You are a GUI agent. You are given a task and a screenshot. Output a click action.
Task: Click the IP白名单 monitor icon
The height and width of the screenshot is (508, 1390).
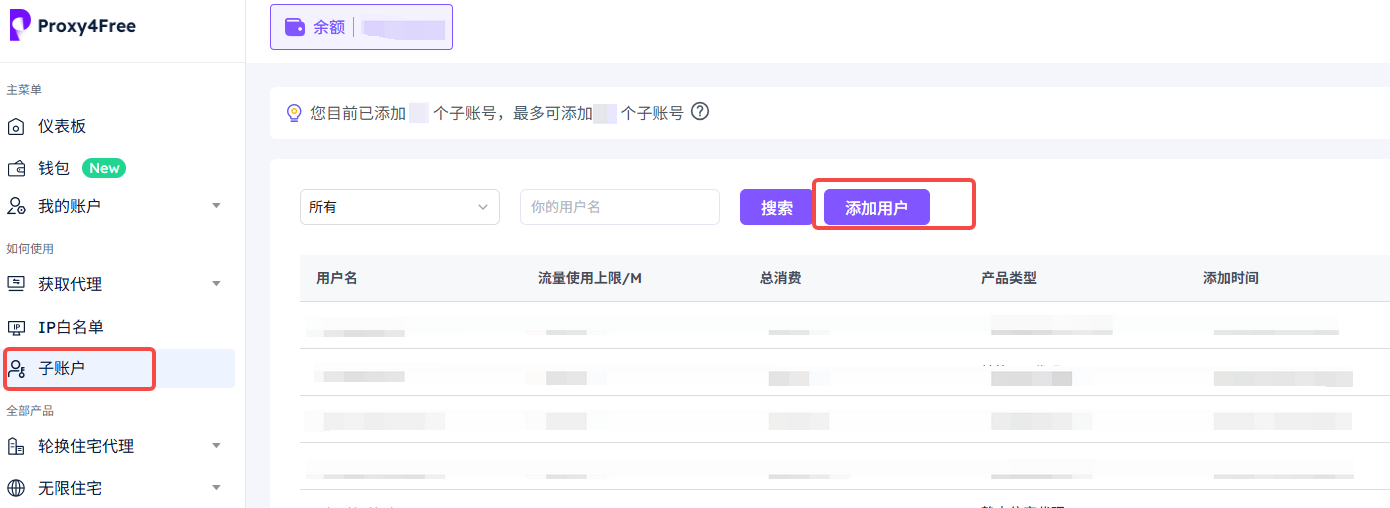[x=16, y=327]
